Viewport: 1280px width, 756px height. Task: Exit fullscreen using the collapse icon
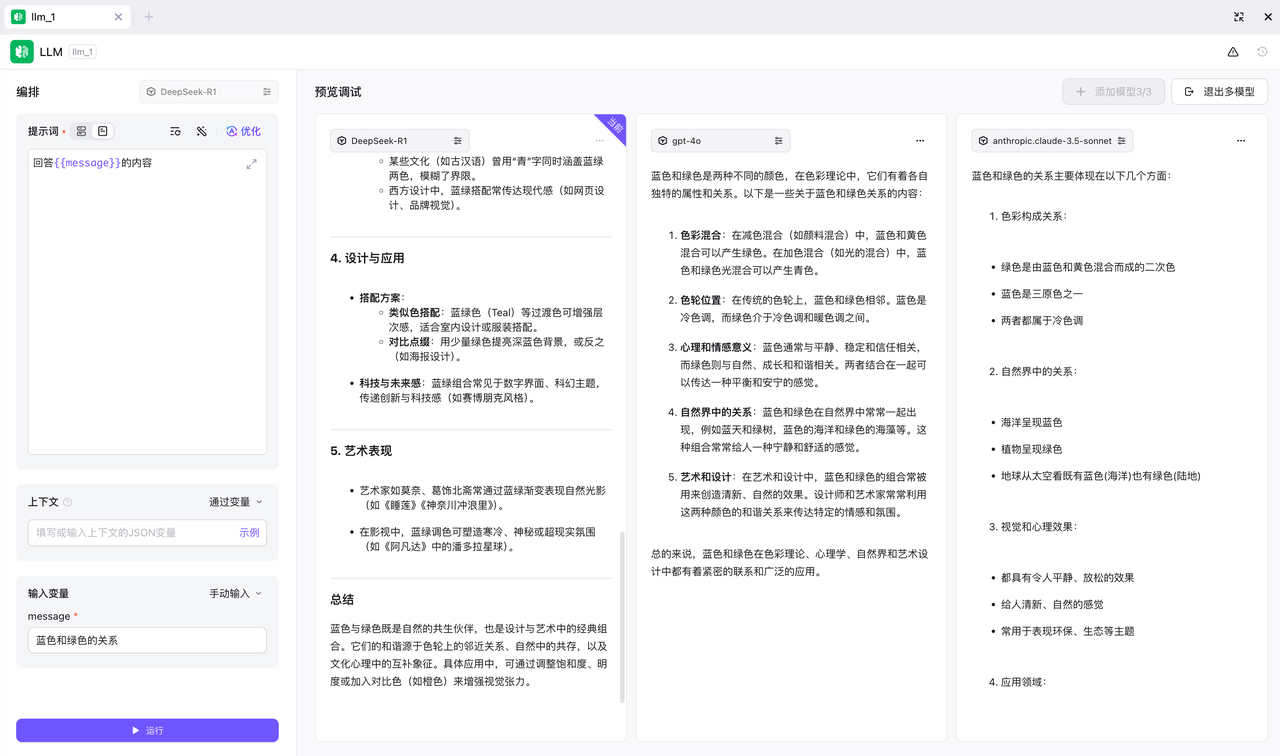tap(1239, 17)
